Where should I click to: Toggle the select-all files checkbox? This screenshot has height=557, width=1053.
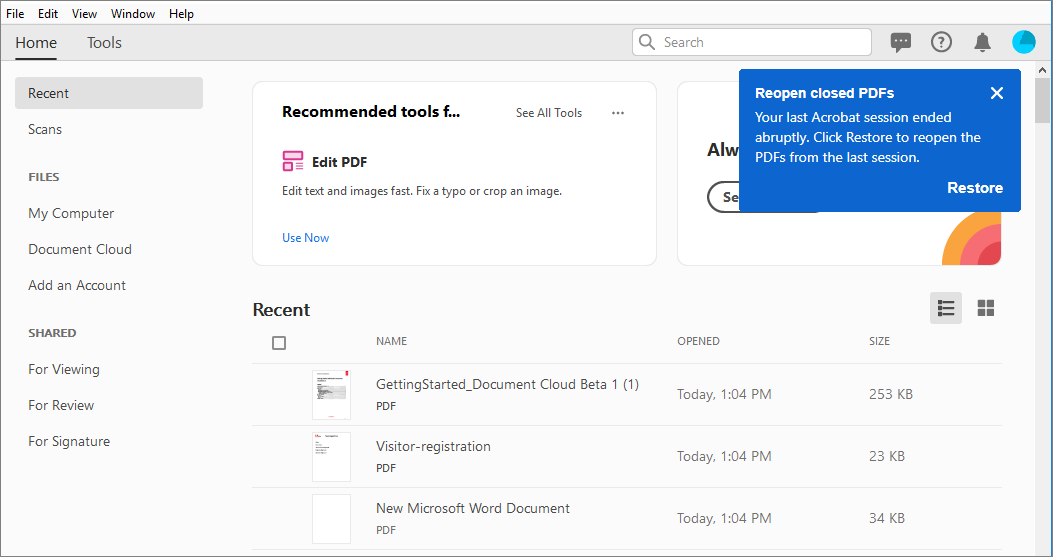click(279, 343)
